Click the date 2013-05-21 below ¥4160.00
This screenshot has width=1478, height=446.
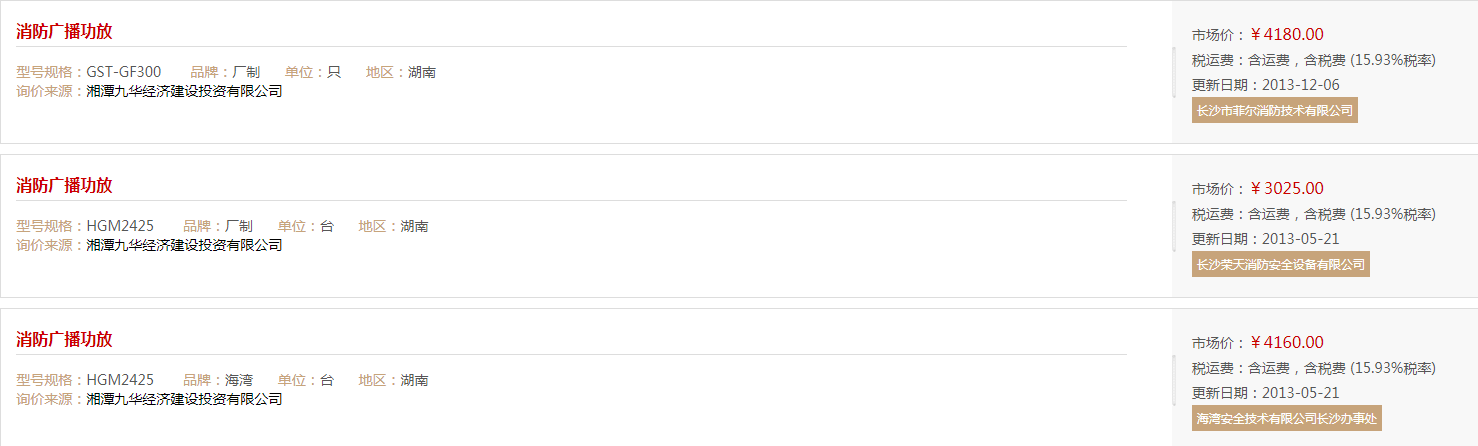[1301, 393]
